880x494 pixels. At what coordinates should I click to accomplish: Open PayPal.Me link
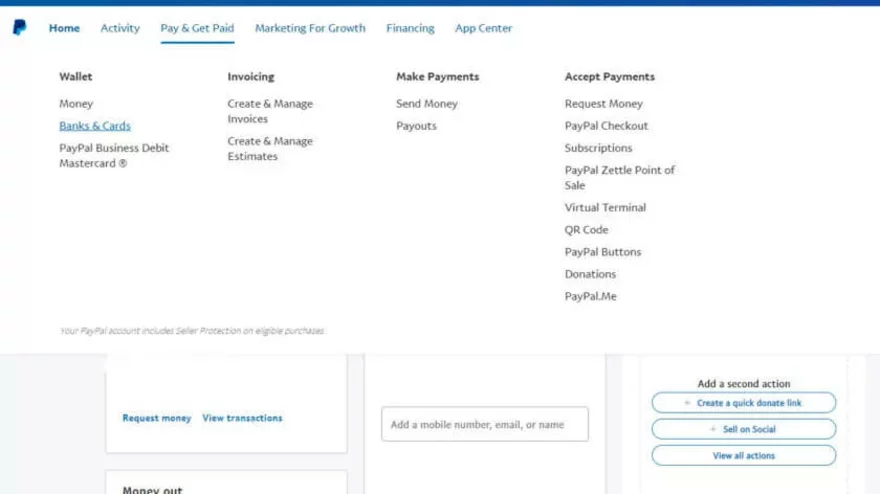click(590, 296)
